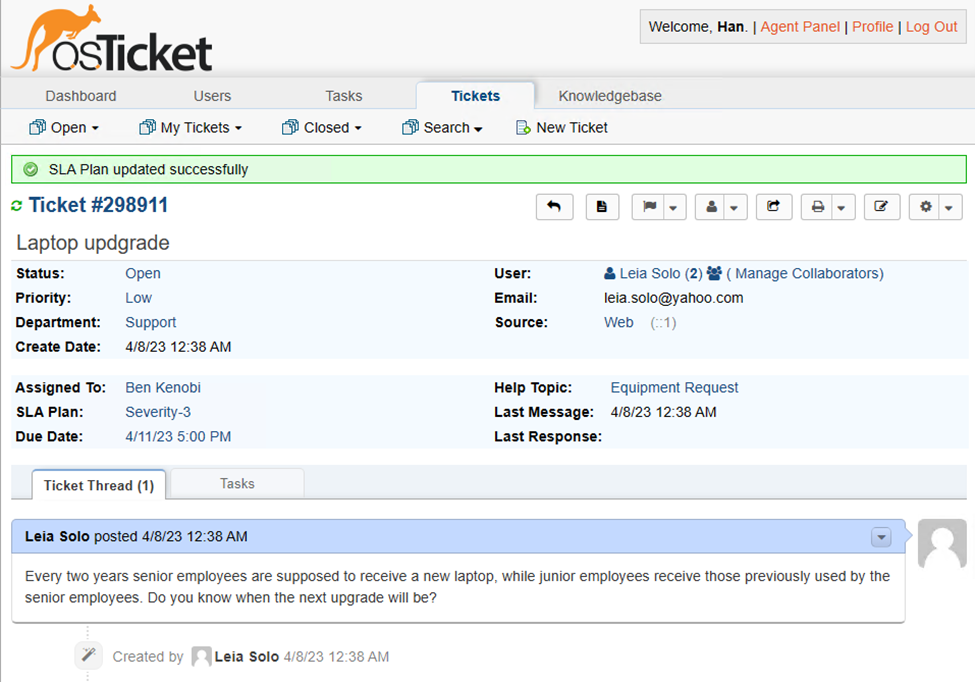Click Leia Solo's profile picture thumbnail
The image size is (975, 682).
click(x=941, y=543)
